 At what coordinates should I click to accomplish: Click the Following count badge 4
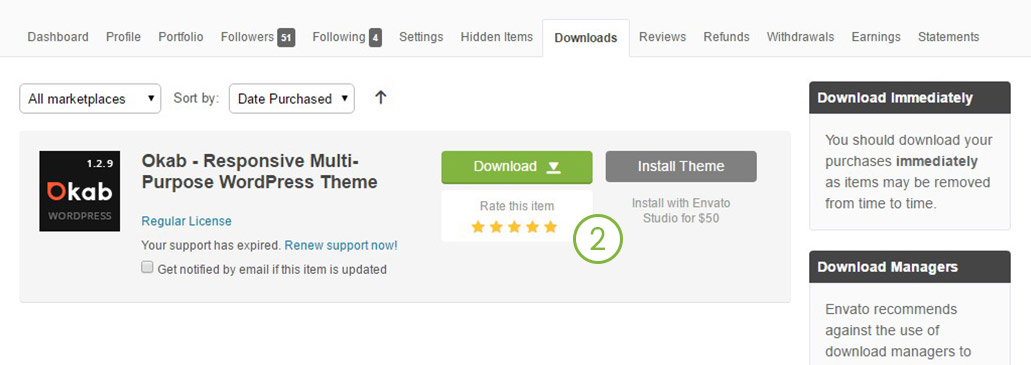pyautogui.click(x=375, y=38)
